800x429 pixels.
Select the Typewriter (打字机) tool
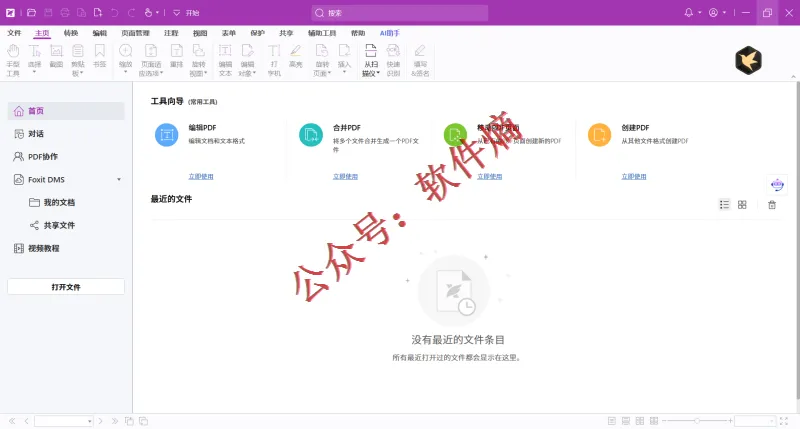coord(274,60)
